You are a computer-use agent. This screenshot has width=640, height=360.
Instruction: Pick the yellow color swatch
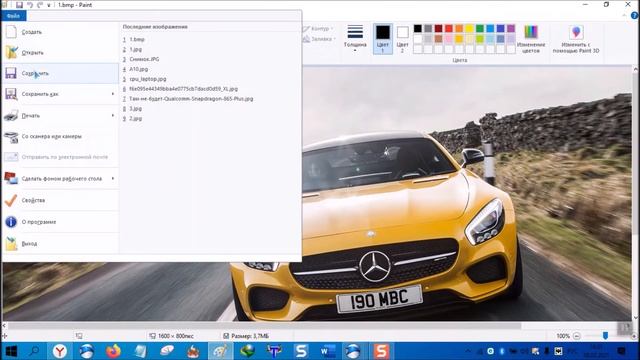[x=469, y=29]
